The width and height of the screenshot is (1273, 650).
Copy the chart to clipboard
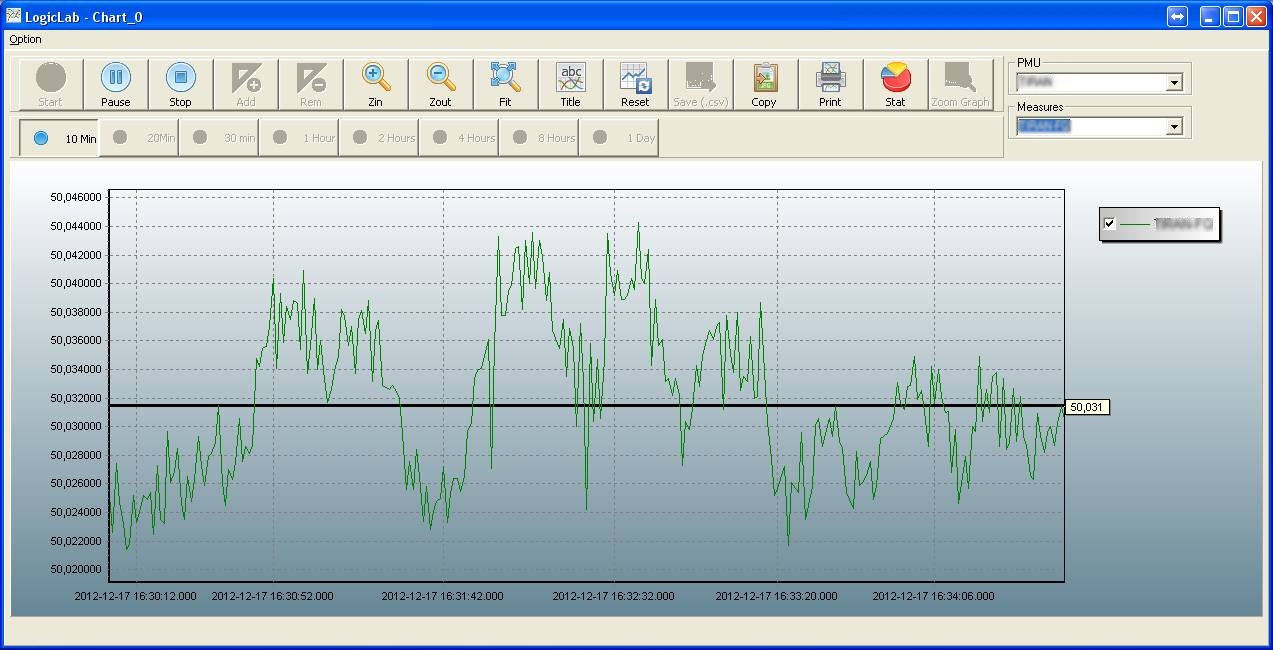pyautogui.click(x=764, y=84)
